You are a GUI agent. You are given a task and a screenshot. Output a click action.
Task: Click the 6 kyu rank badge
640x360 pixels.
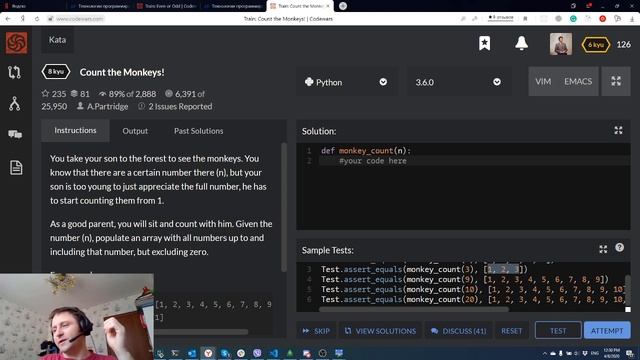point(596,44)
